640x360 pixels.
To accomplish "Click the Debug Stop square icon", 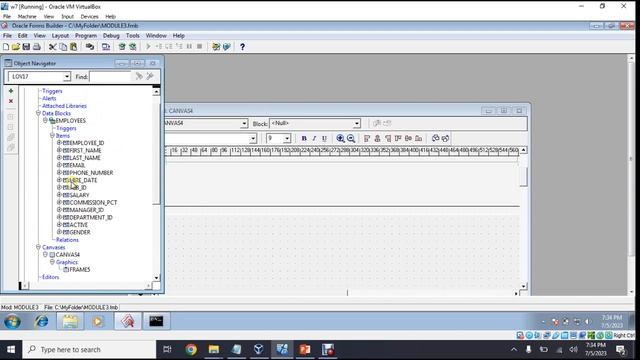I will coord(200,47).
